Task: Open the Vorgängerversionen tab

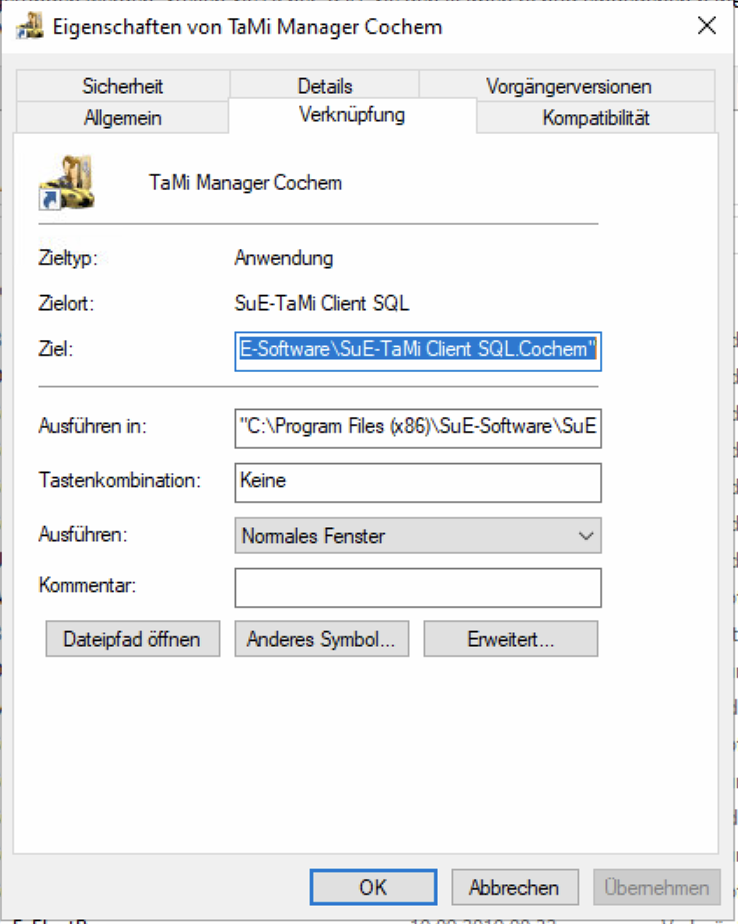Action: point(568,86)
